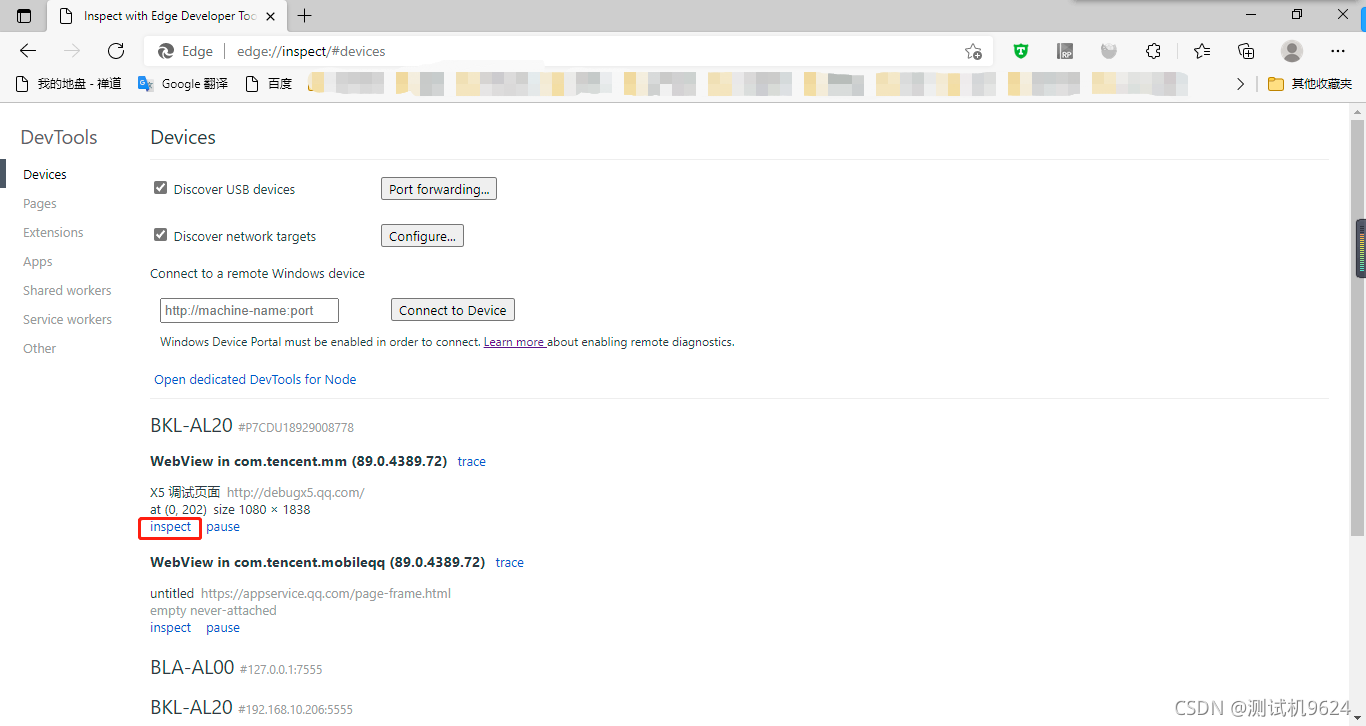The image size is (1366, 726).
Task: Click the Connect to Device button
Action: coord(453,310)
